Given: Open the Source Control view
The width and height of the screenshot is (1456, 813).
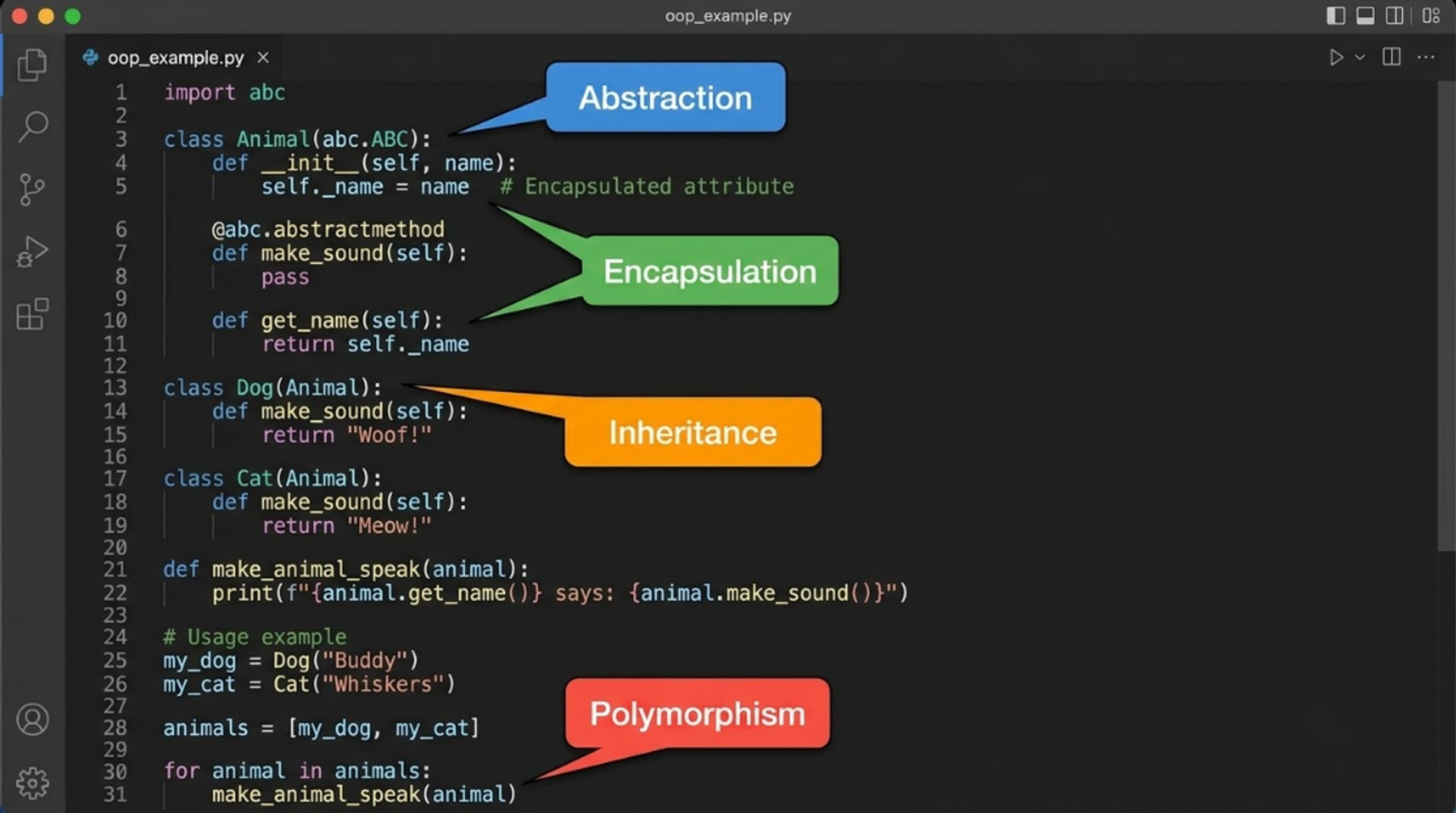Looking at the screenshot, I should [32, 190].
